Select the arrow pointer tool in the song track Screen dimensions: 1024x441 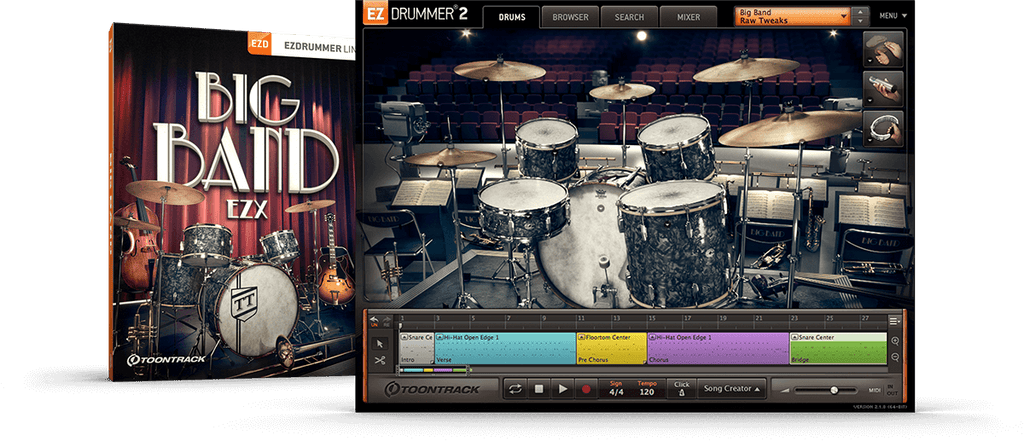point(379,343)
